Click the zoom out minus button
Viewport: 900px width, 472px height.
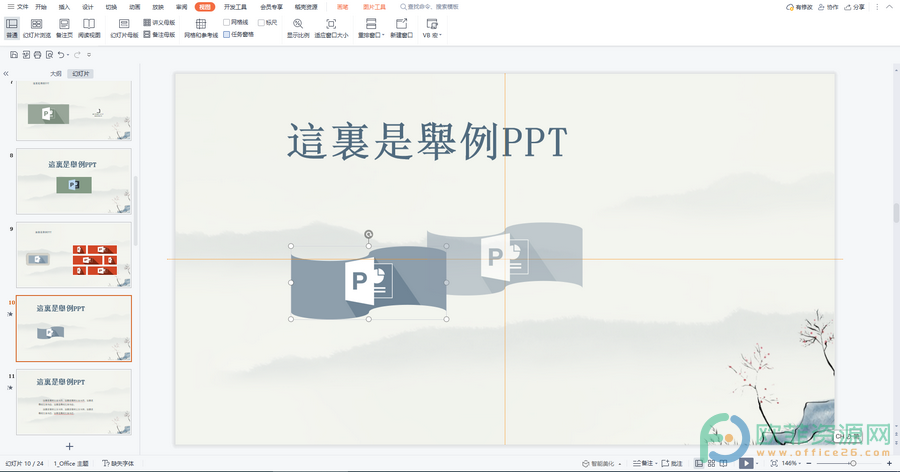[809, 463]
